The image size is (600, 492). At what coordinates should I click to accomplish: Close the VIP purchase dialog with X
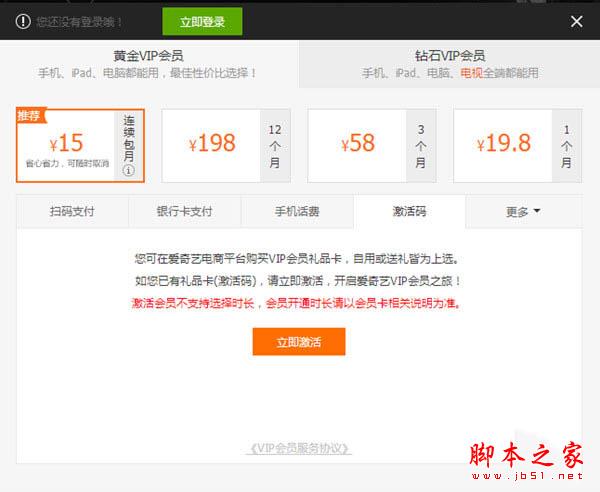[x=576, y=21]
